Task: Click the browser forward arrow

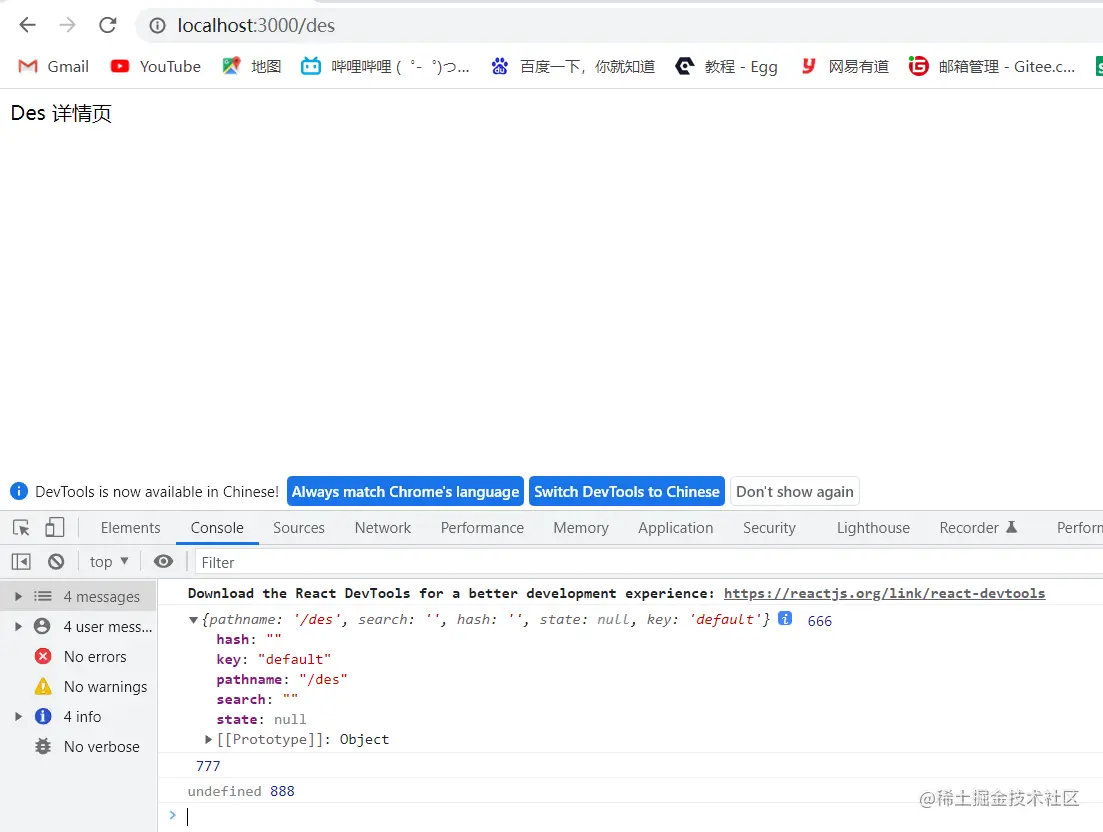Action: [68, 25]
